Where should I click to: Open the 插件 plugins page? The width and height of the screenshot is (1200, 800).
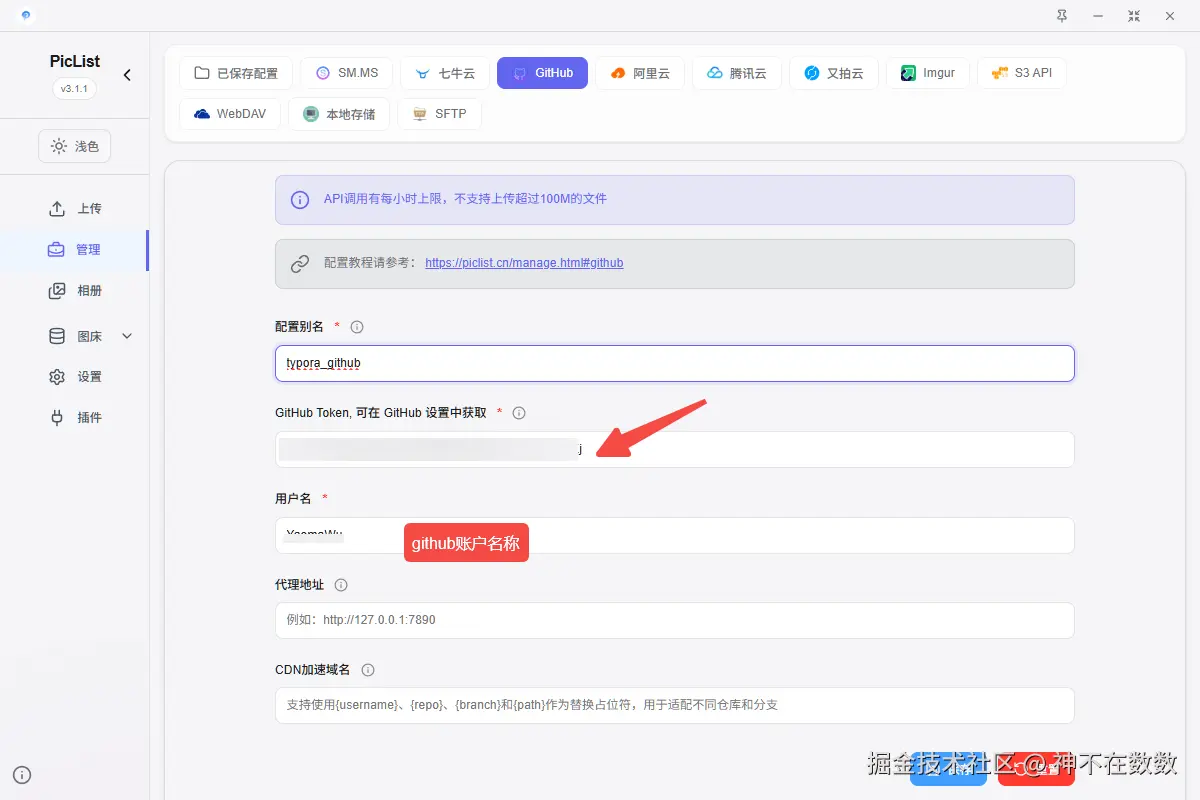pos(75,418)
